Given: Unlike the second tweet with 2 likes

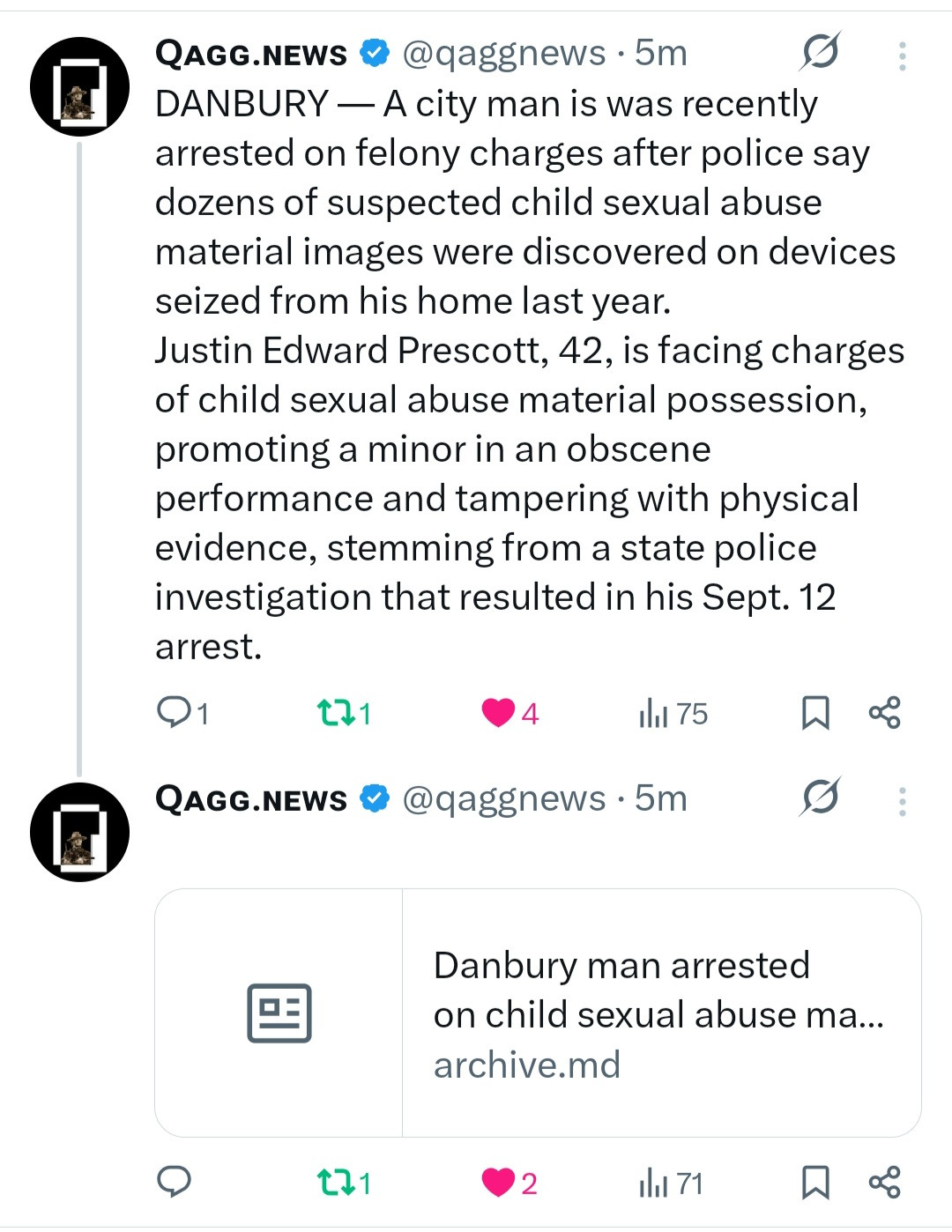Looking at the screenshot, I should (x=498, y=1182).
